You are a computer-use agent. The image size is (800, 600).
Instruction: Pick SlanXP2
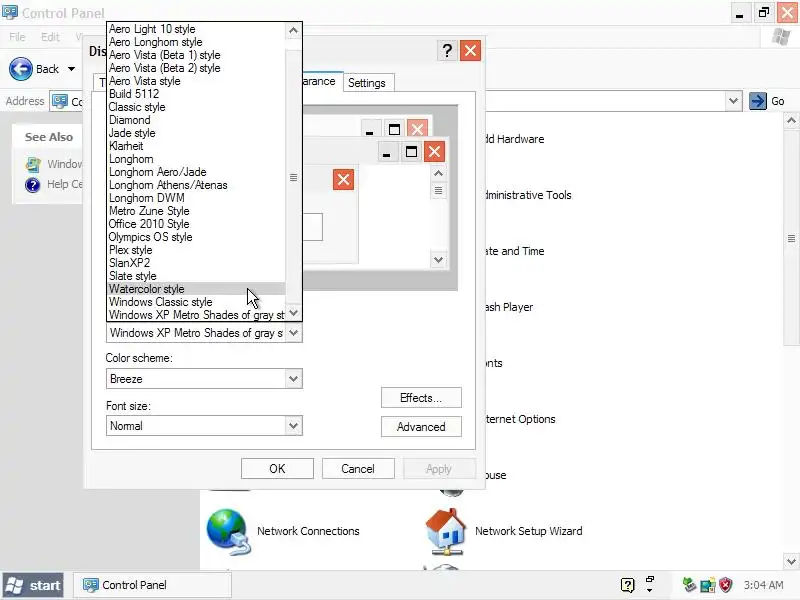coord(196,263)
